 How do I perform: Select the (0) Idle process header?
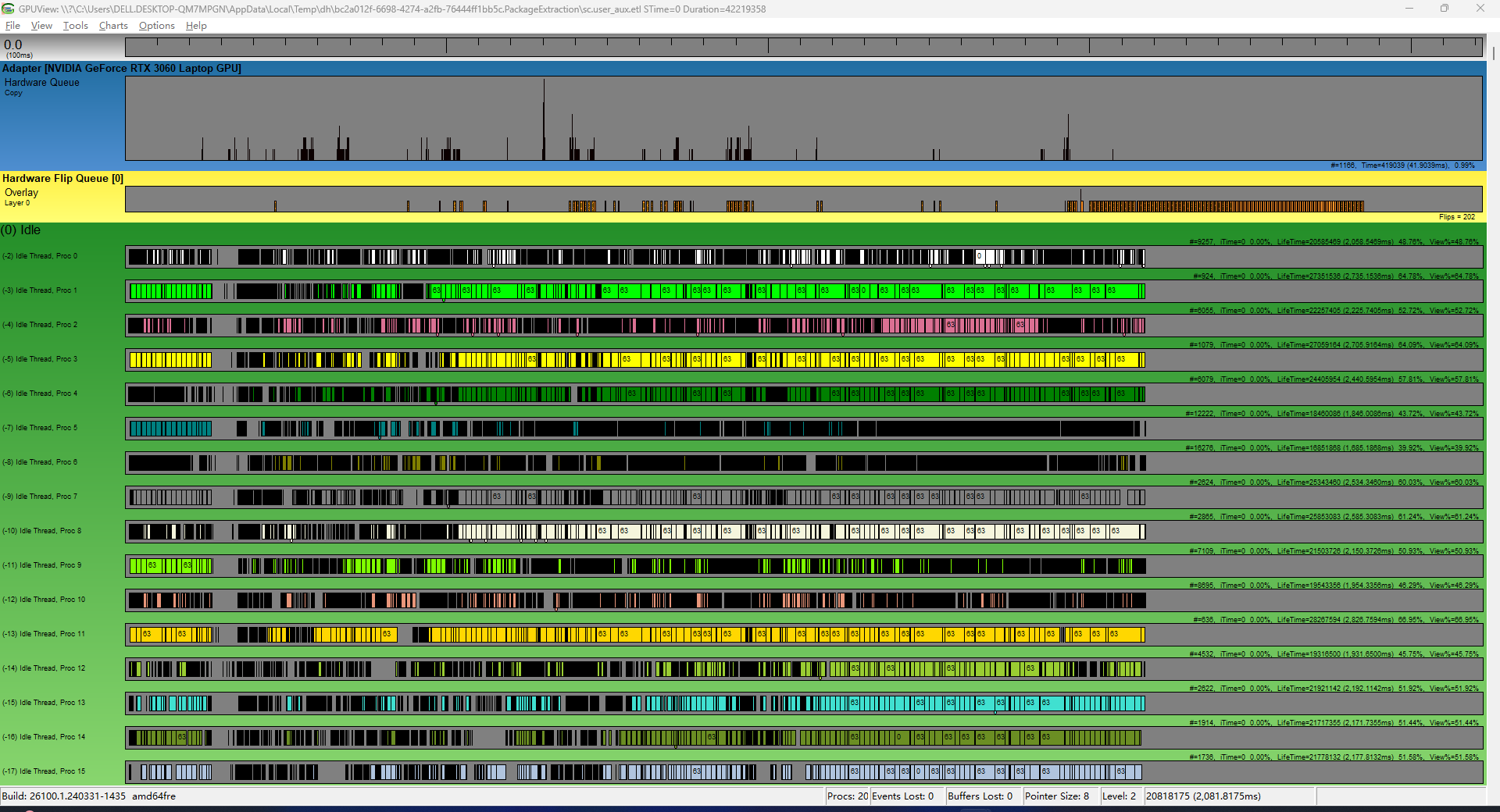tap(20, 230)
